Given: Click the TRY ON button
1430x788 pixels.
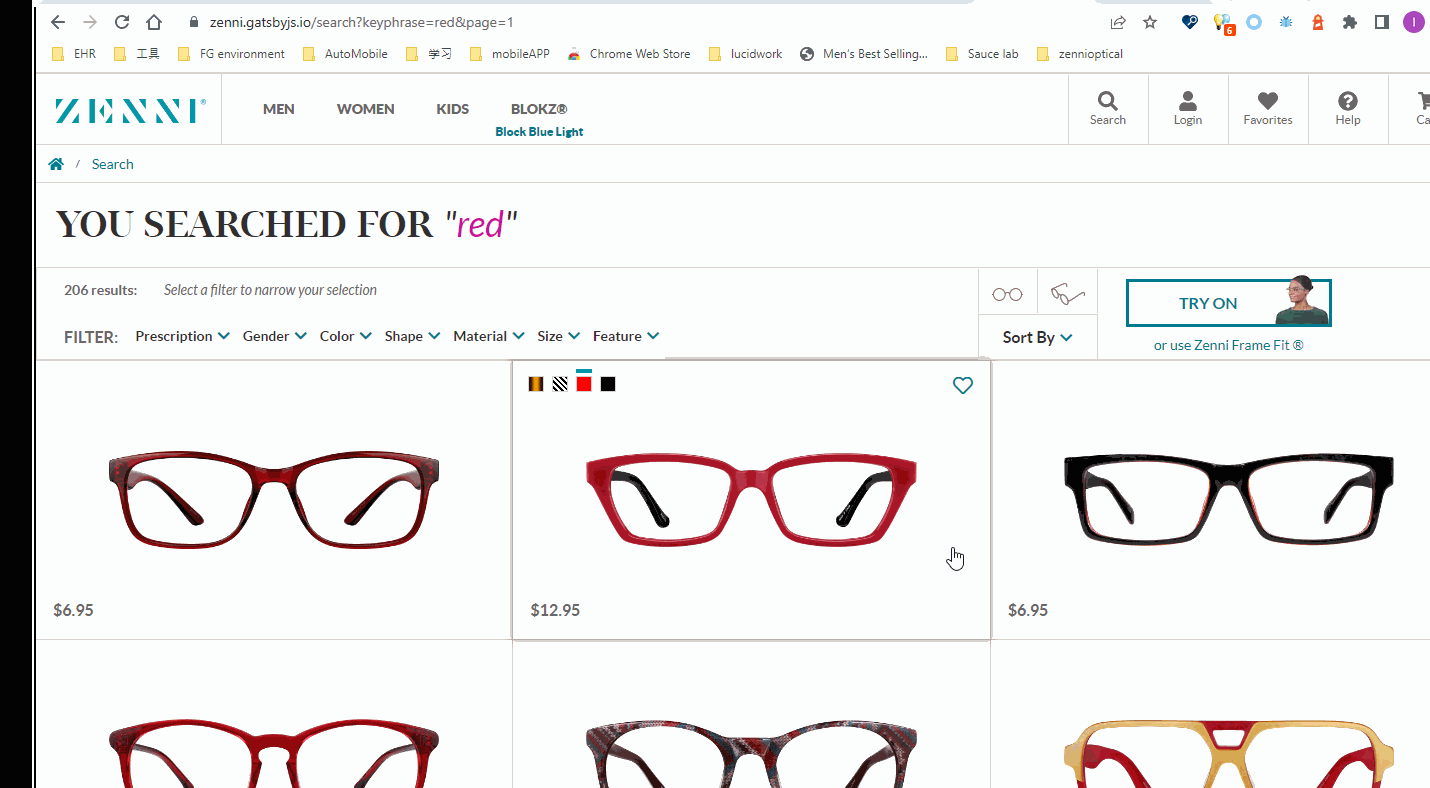Looking at the screenshot, I should (1228, 303).
